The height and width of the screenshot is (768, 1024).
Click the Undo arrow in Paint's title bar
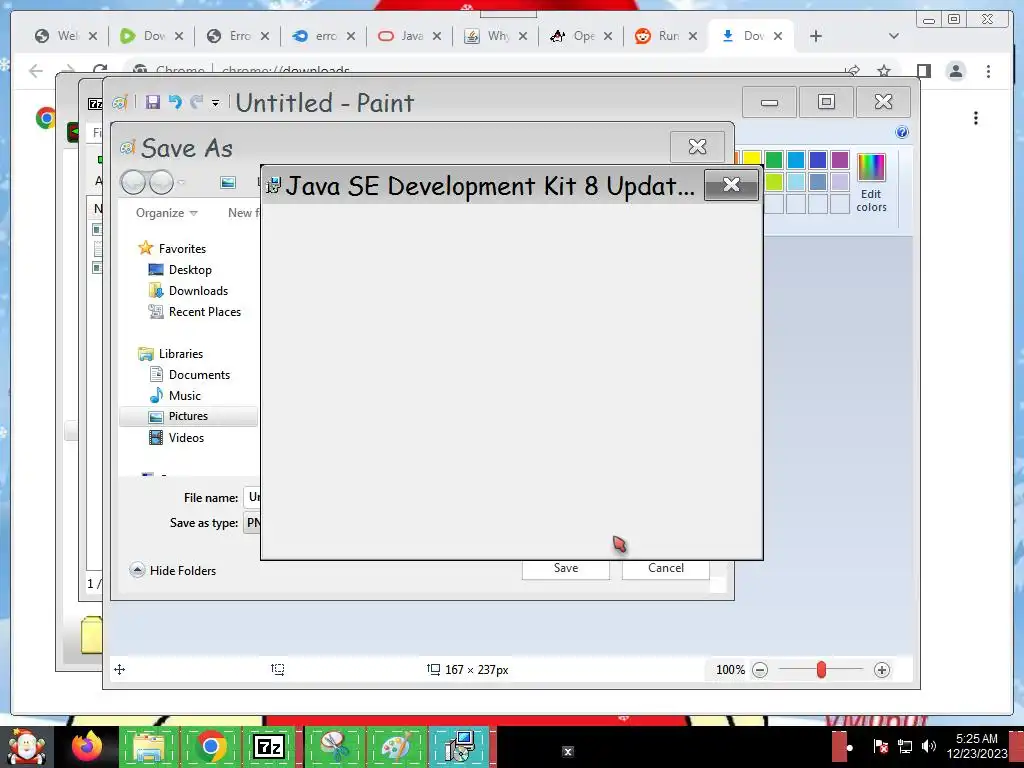pos(175,102)
